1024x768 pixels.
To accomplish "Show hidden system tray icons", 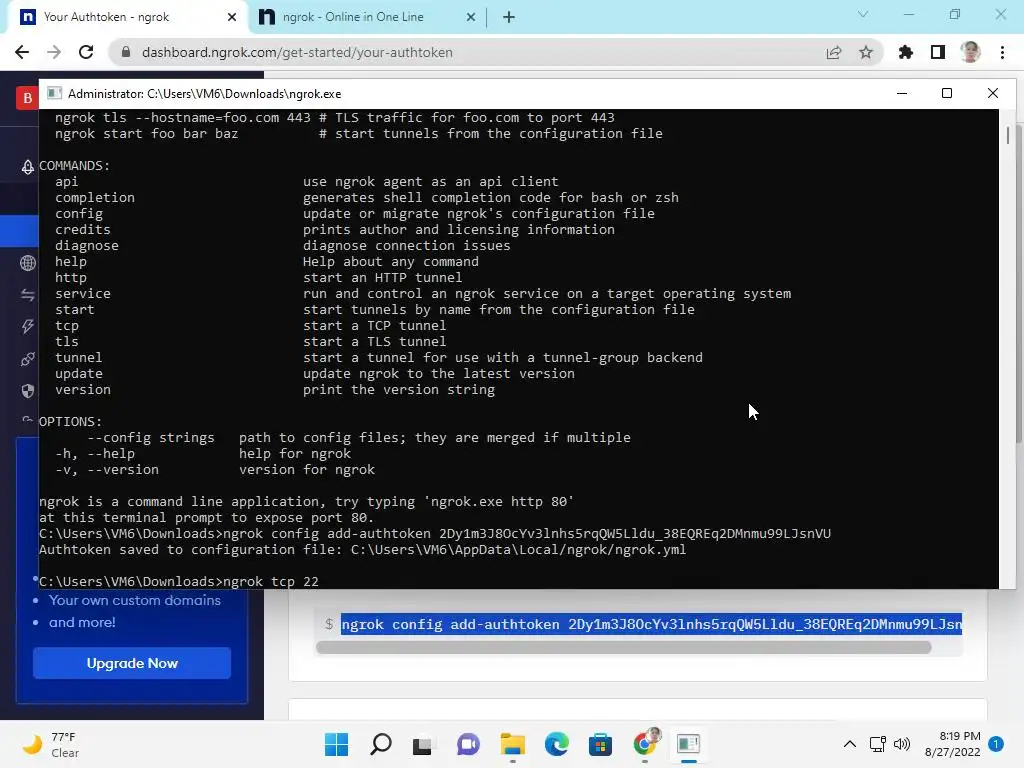I will (850, 744).
